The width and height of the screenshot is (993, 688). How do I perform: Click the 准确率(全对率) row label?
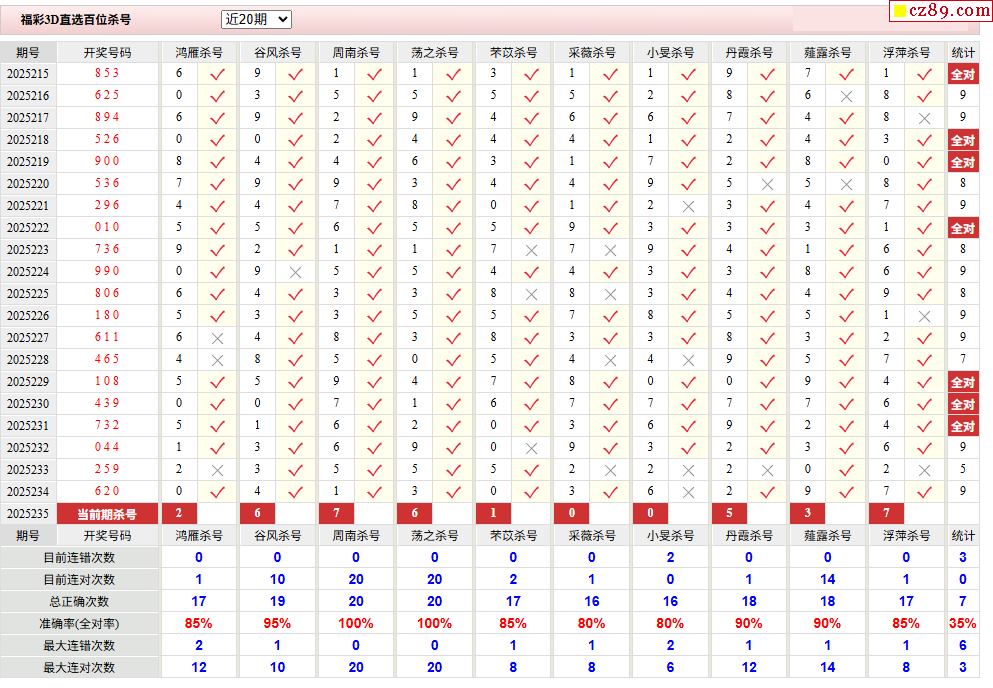pyautogui.click(x=79, y=624)
